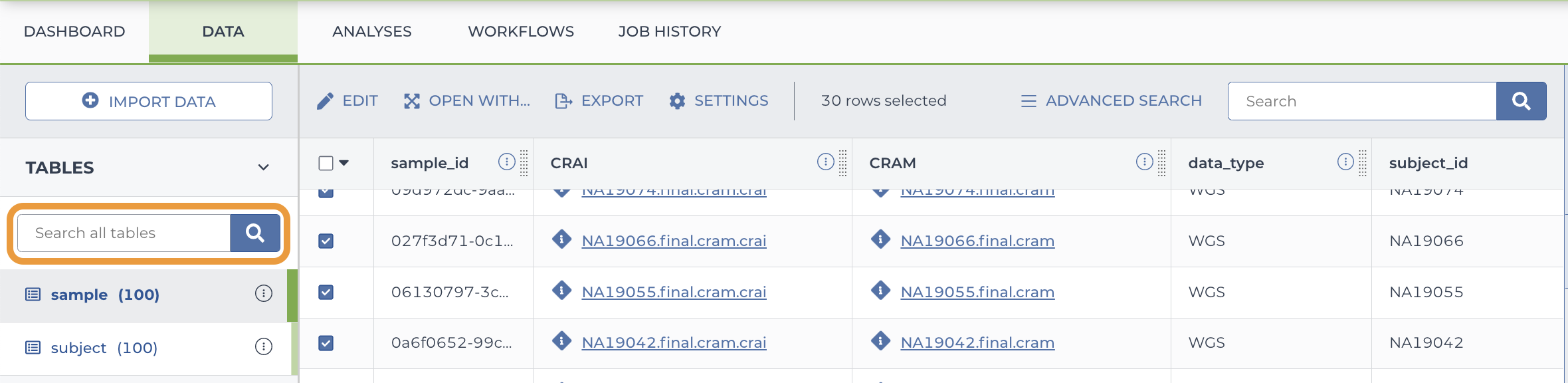Open the NA19055.final.cram link
The width and height of the screenshot is (1568, 383).
click(977, 292)
